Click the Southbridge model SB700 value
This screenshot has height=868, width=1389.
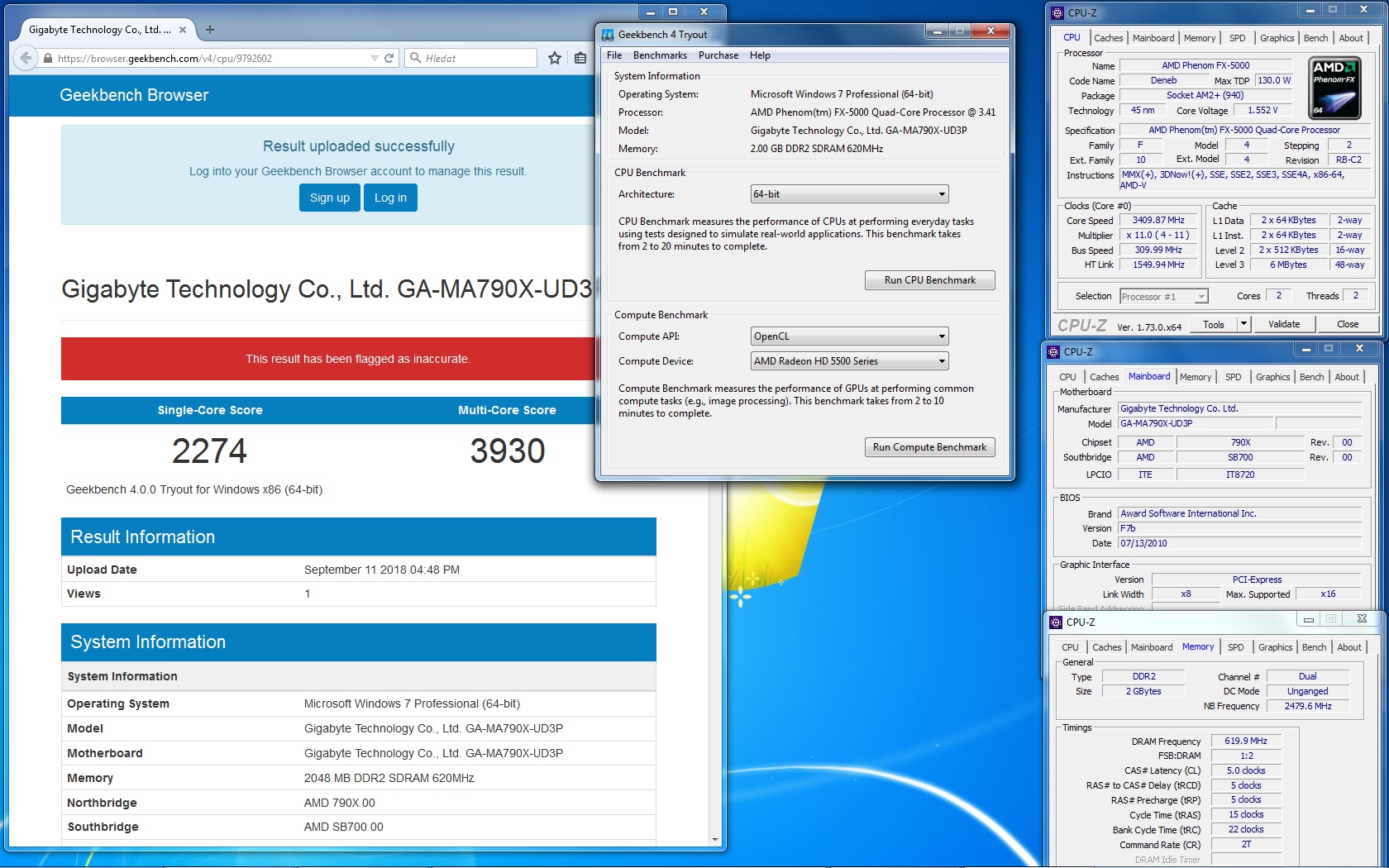(1240, 457)
